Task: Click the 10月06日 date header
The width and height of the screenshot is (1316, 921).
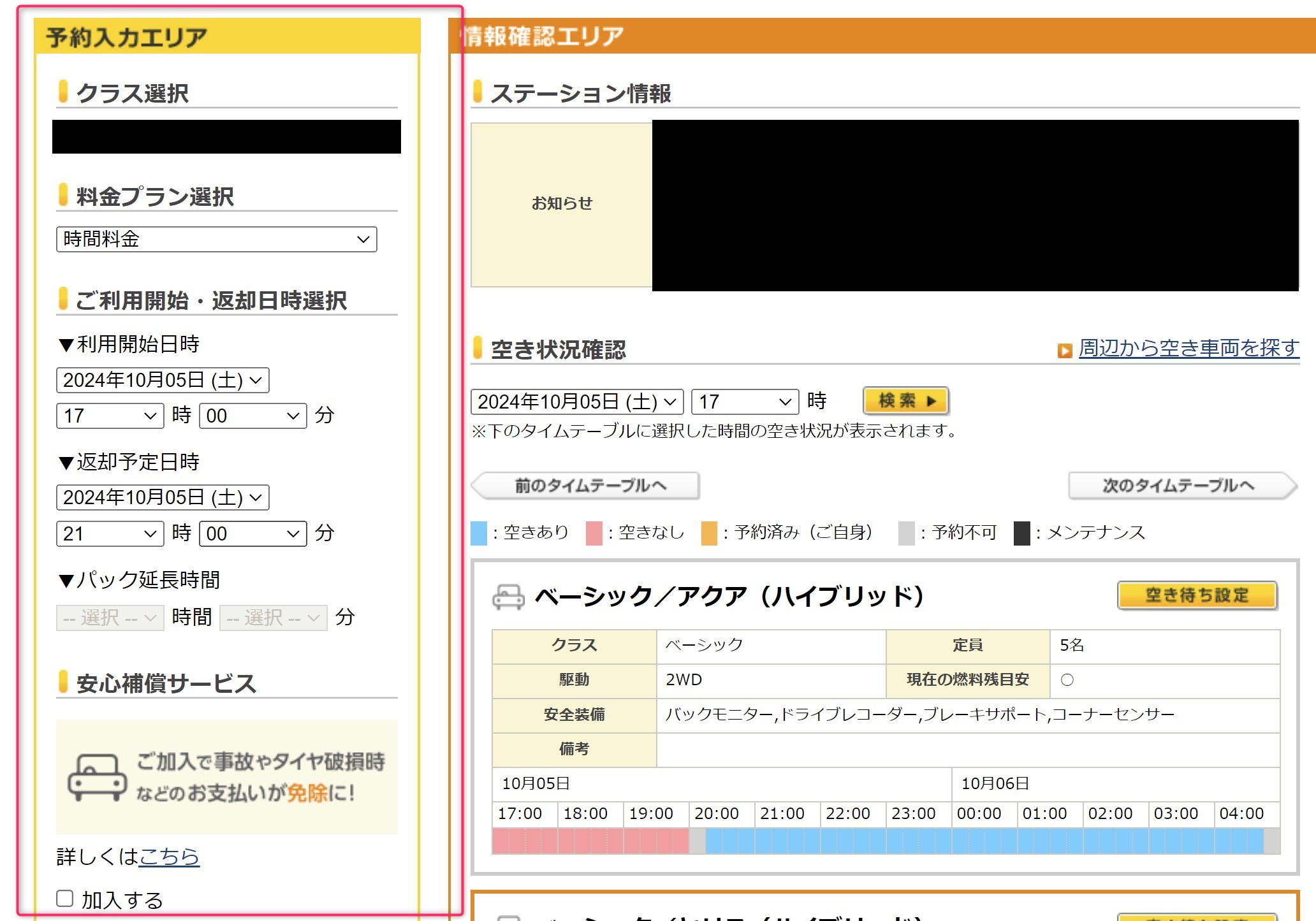Action: (x=1116, y=784)
